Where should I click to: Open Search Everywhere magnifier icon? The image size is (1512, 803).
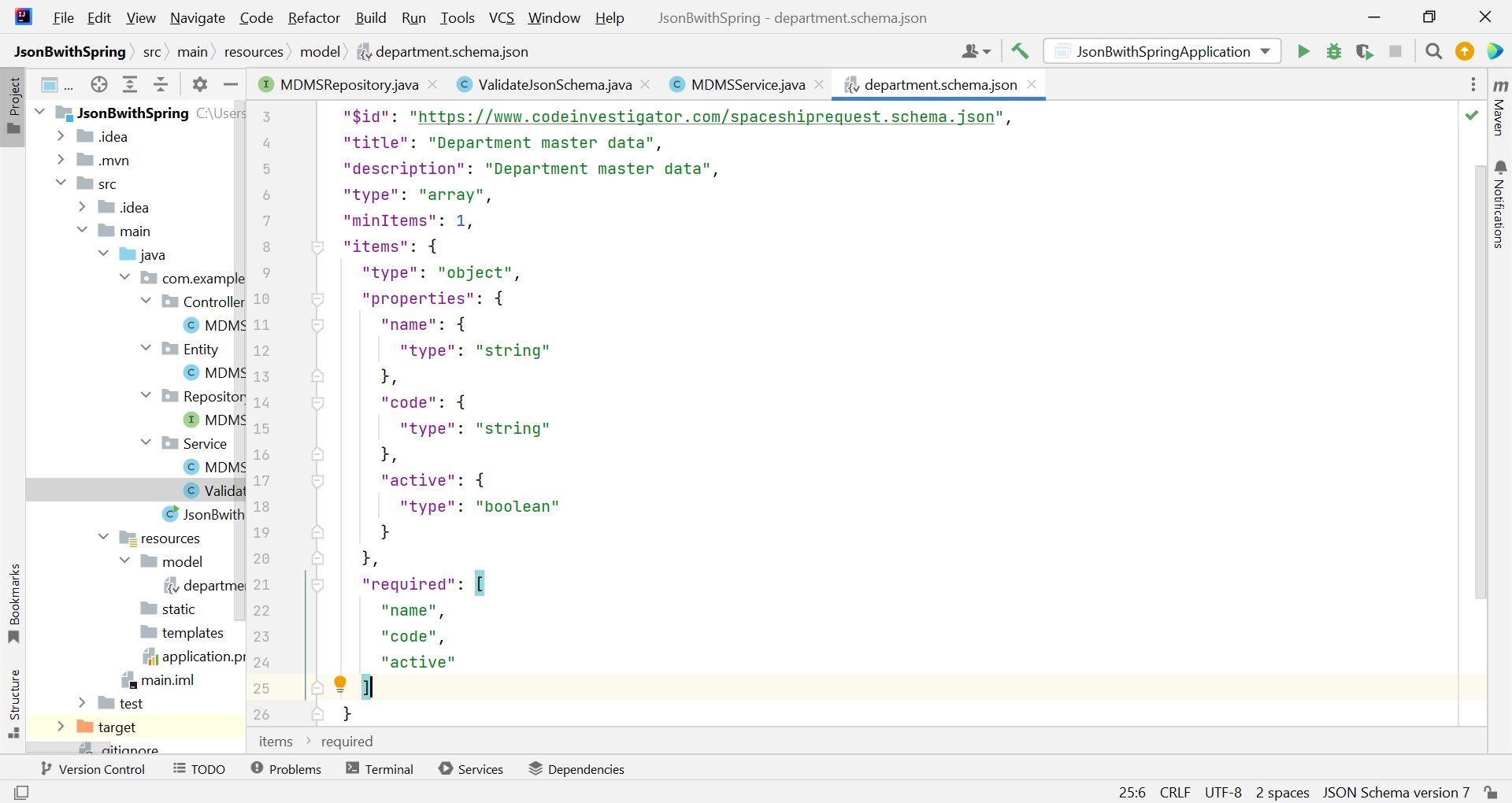(1434, 52)
